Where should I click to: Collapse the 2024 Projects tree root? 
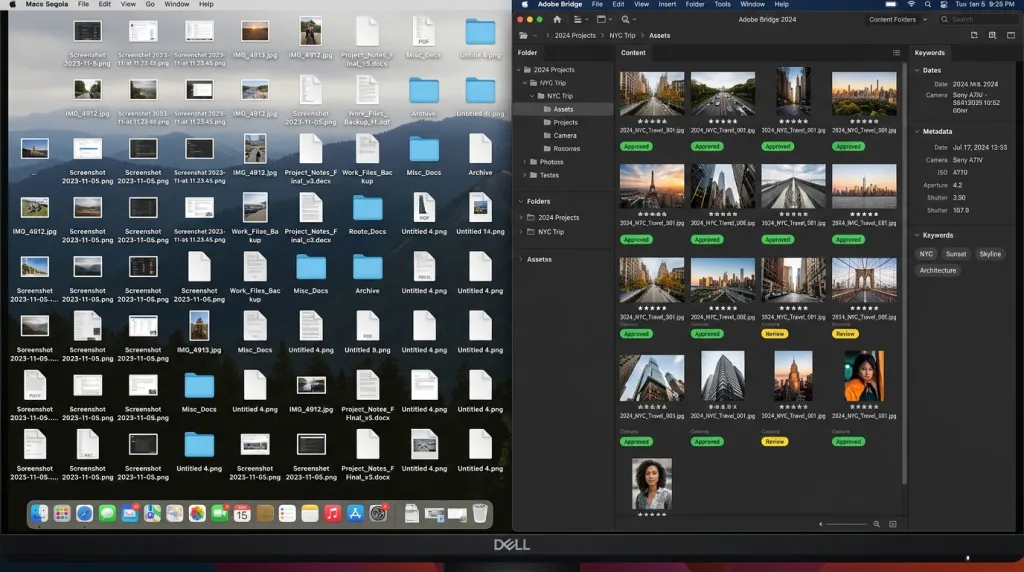[519, 70]
